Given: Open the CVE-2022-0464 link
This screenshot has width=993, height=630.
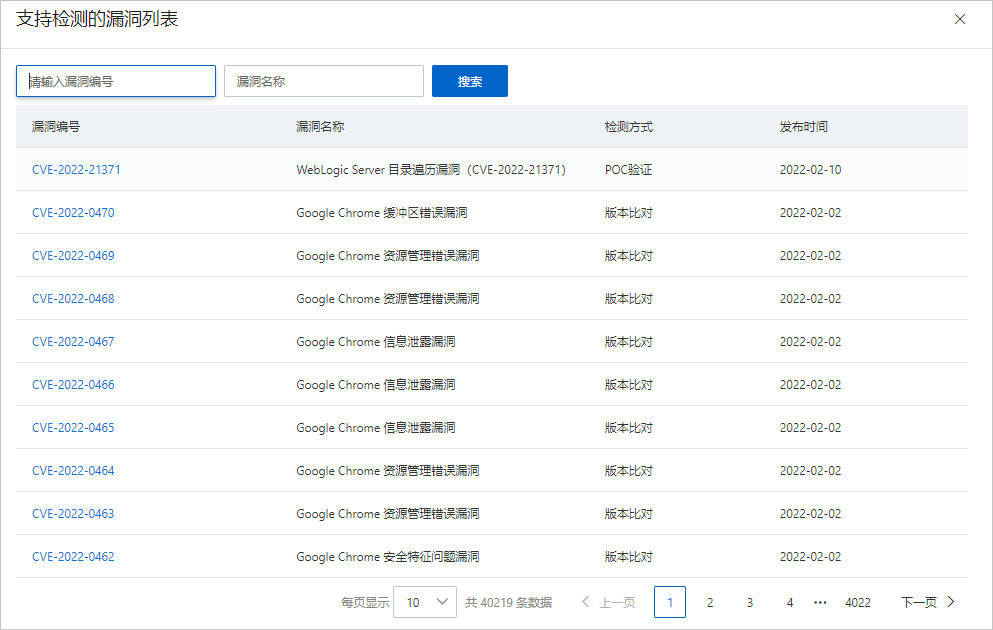Looking at the screenshot, I should pyautogui.click(x=73, y=471).
